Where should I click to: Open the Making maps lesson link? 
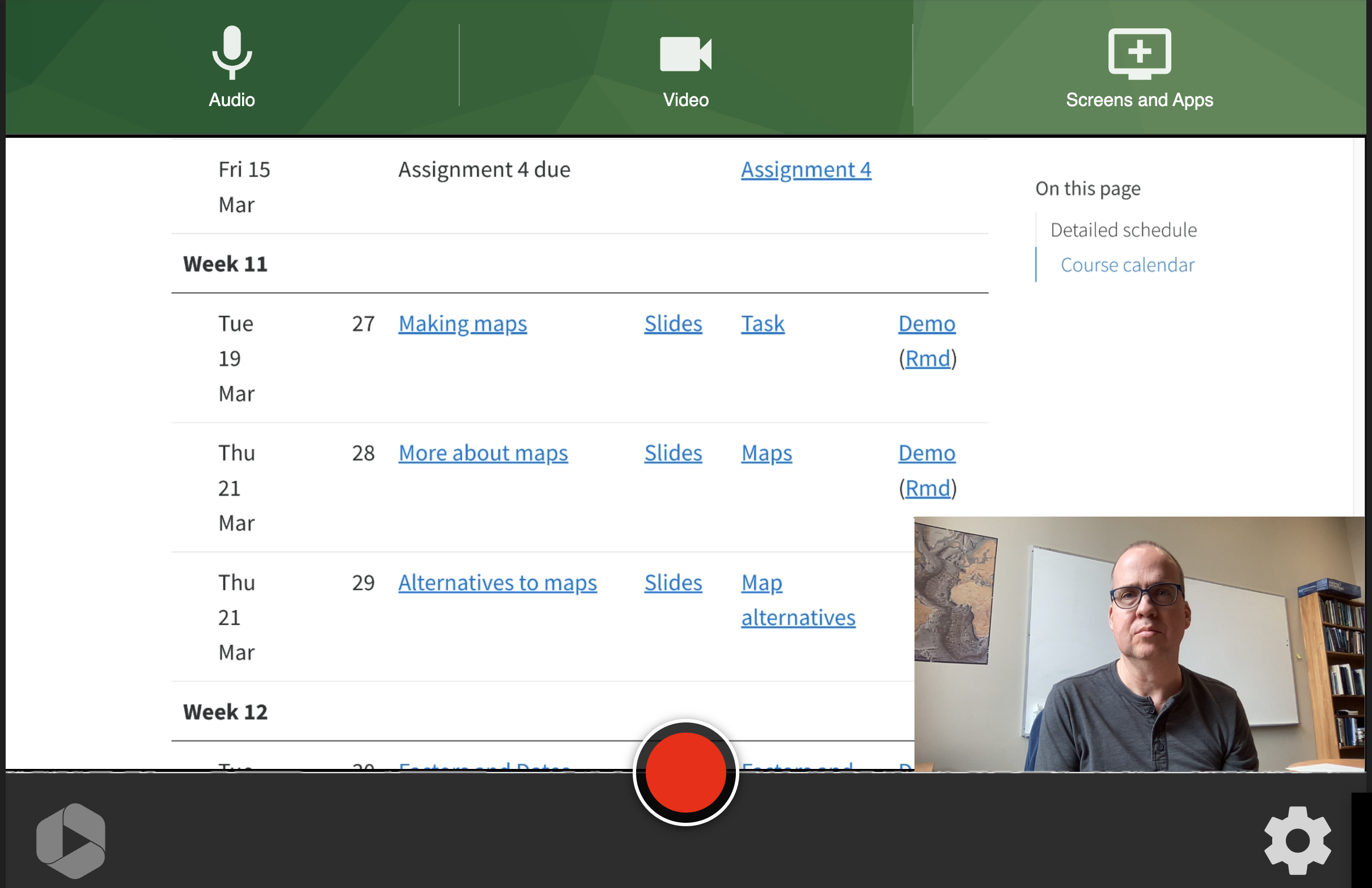(462, 323)
